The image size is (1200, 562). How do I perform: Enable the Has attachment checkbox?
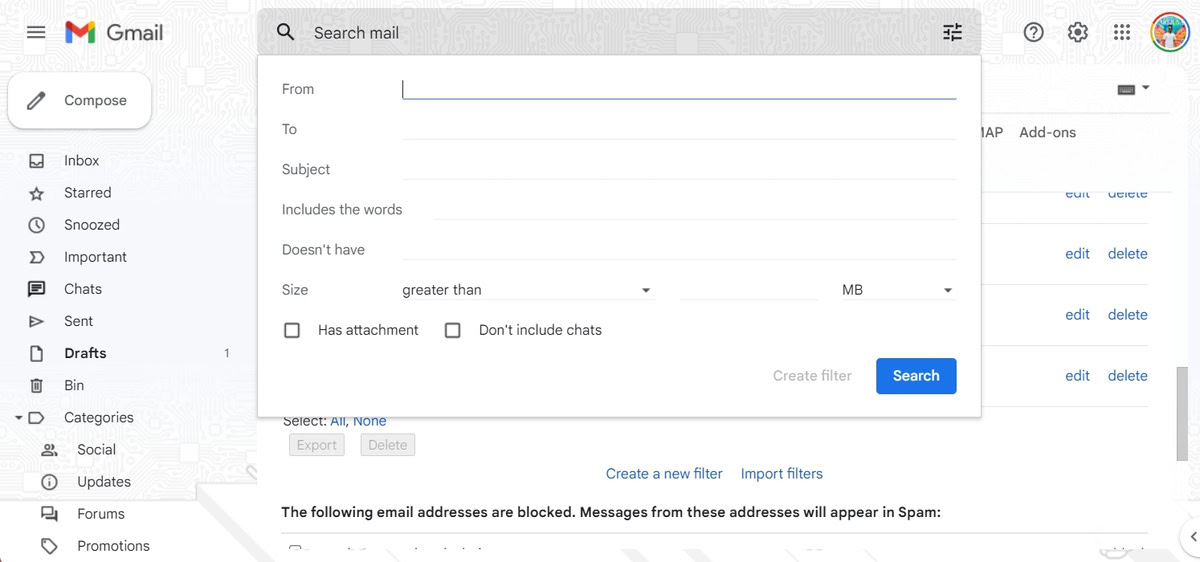[292, 330]
